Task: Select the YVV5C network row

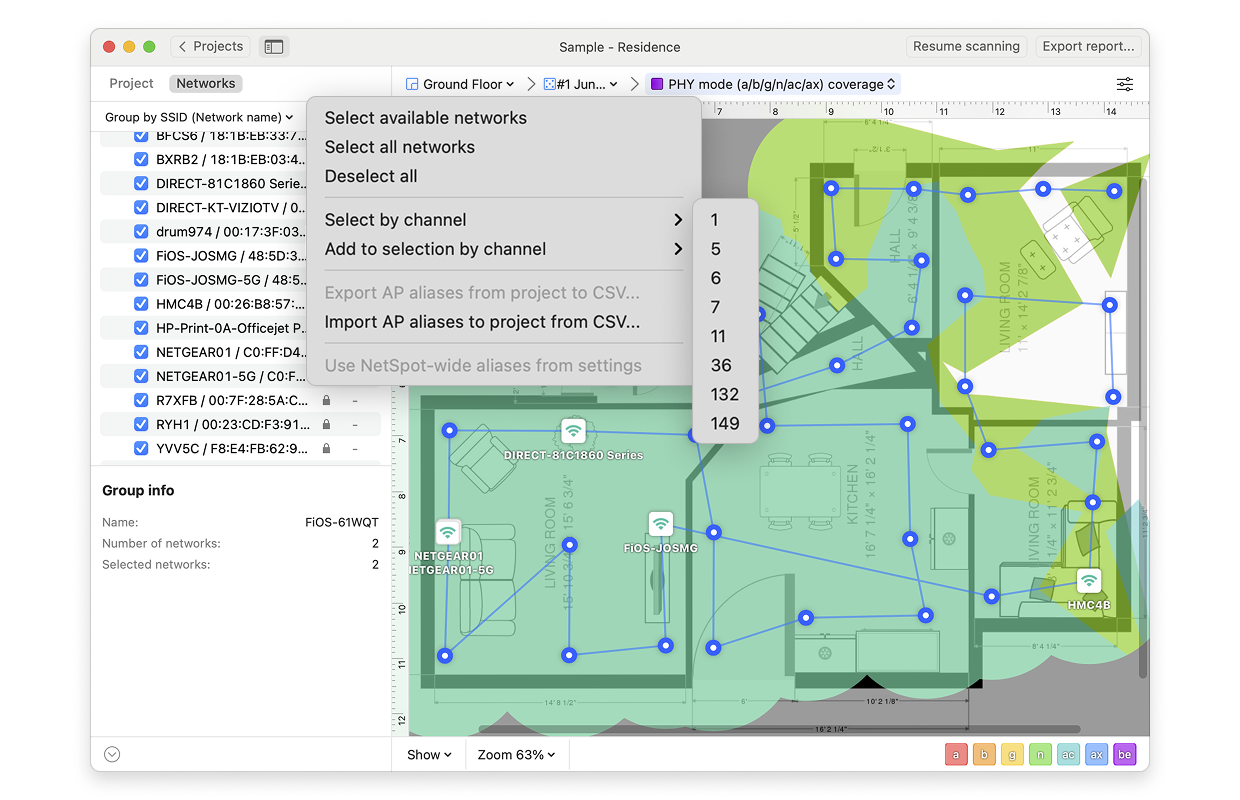Action: (x=240, y=448)
